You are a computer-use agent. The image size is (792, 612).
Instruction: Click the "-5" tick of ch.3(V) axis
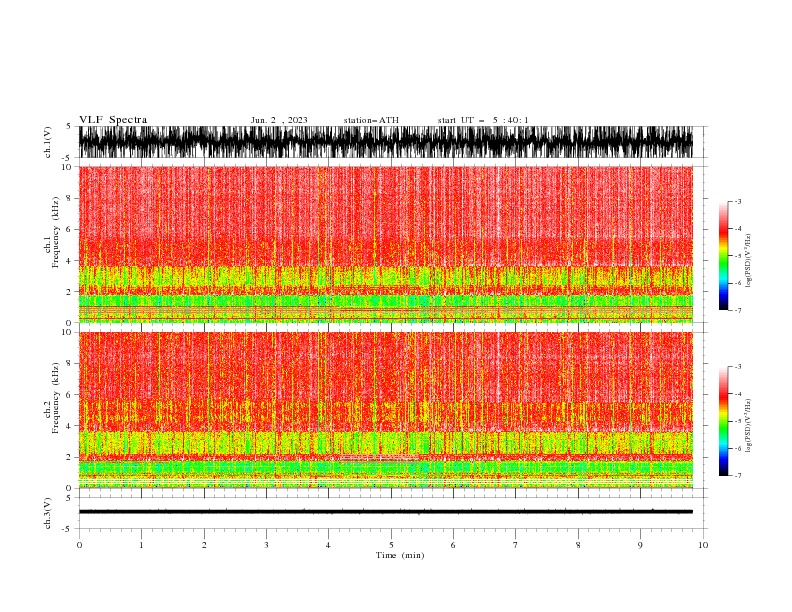68,529
